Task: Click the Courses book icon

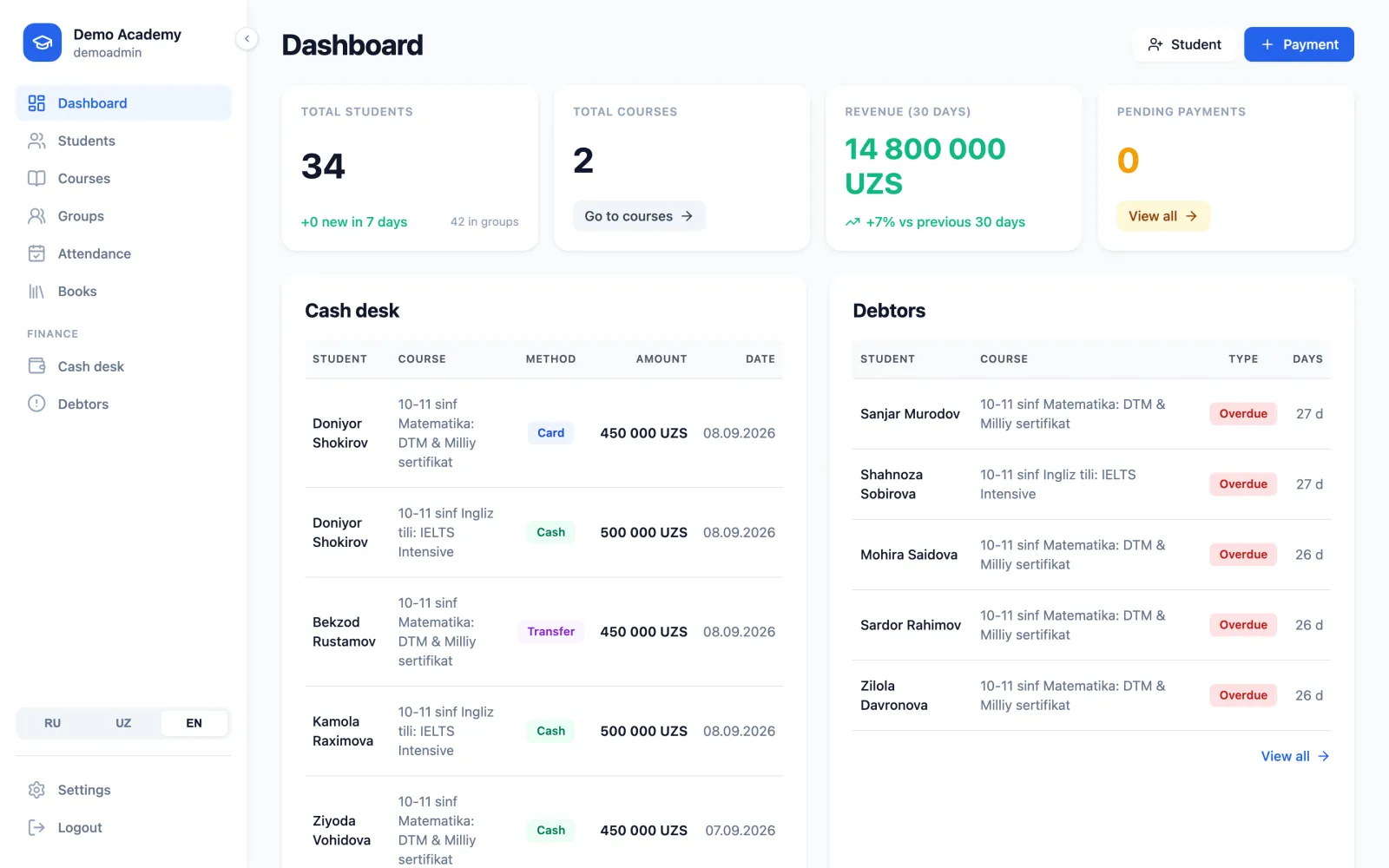Action: click(x=36, y=178)
